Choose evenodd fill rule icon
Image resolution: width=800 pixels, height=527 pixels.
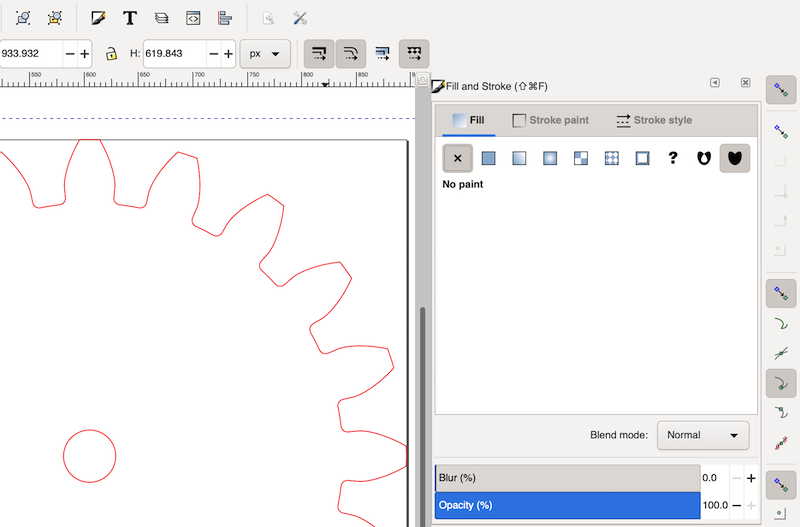pyautogui.click(x=704, y=158)
